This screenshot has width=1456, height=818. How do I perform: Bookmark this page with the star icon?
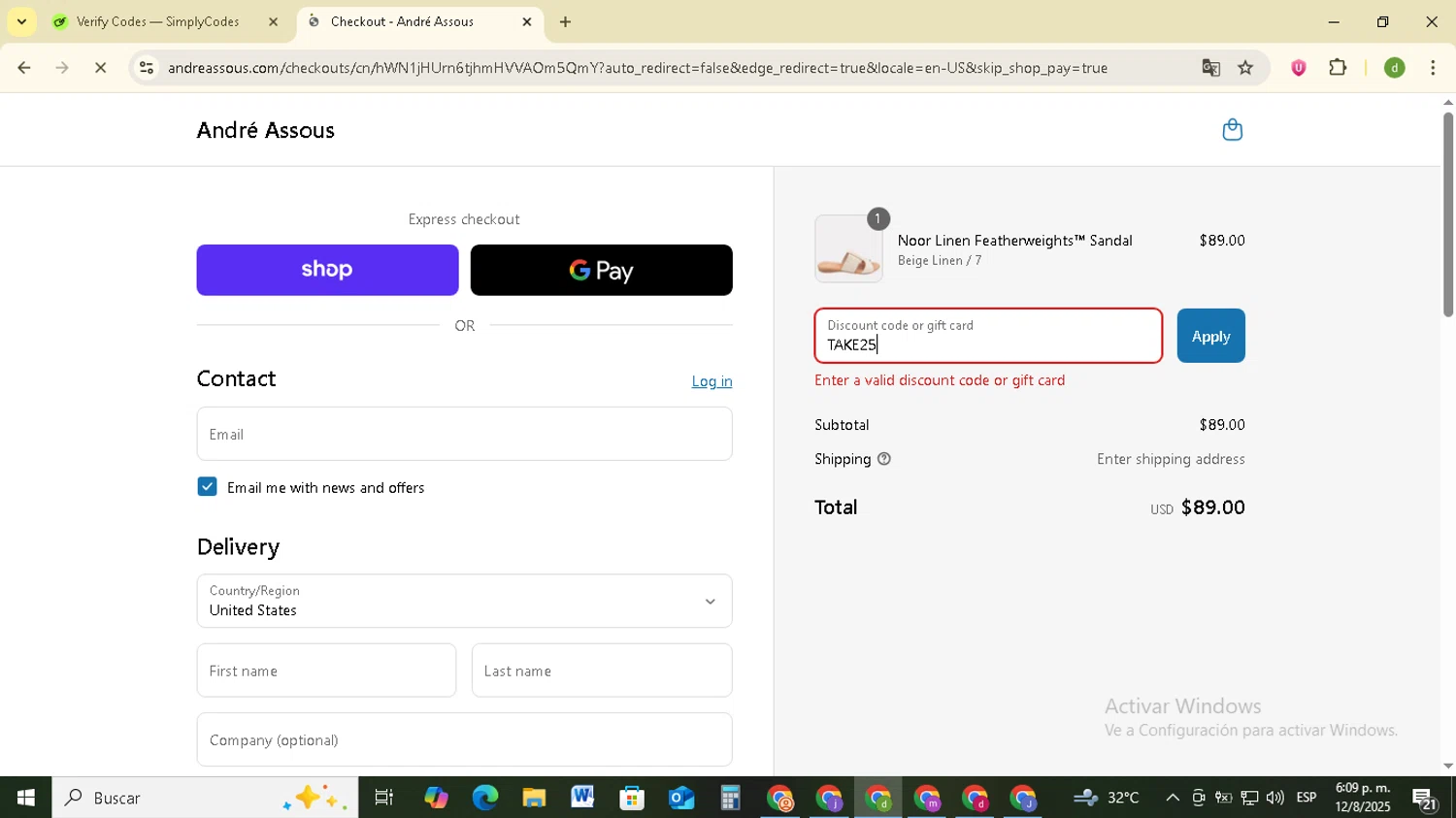(x=1245, y=68)
